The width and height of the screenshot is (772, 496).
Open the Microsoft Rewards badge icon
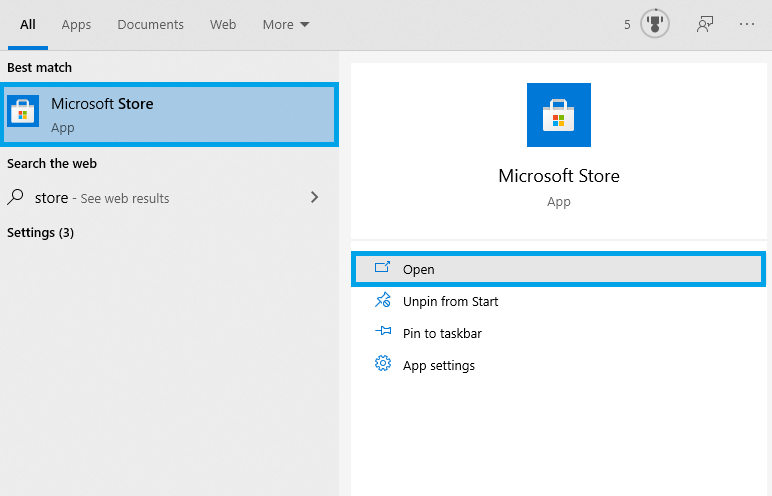pos(655,24)
